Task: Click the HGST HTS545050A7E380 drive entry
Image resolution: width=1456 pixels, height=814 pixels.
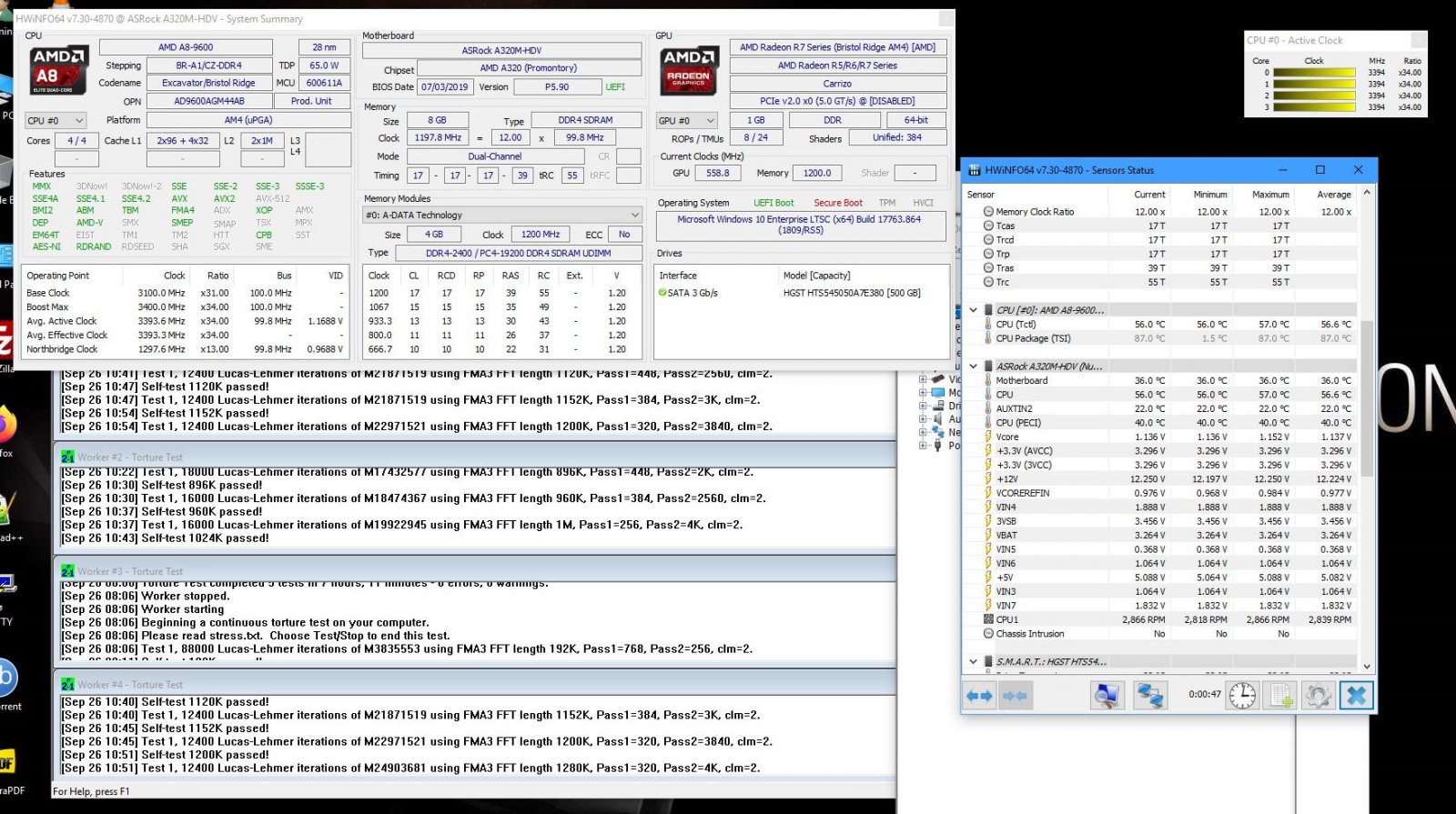Action: [x=852, y=293]
